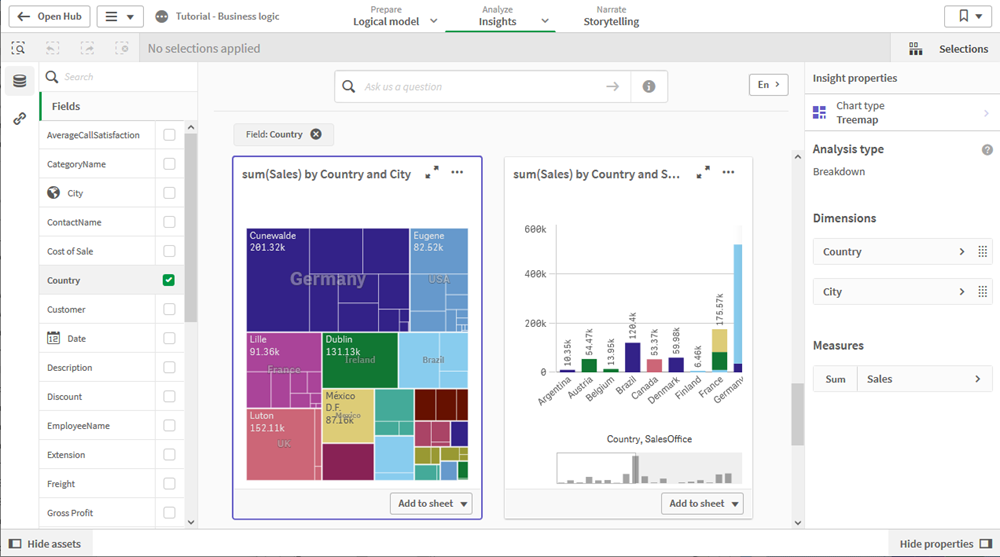
Task: Click the info icon beside the question box
Action: [x=649, y=87]
